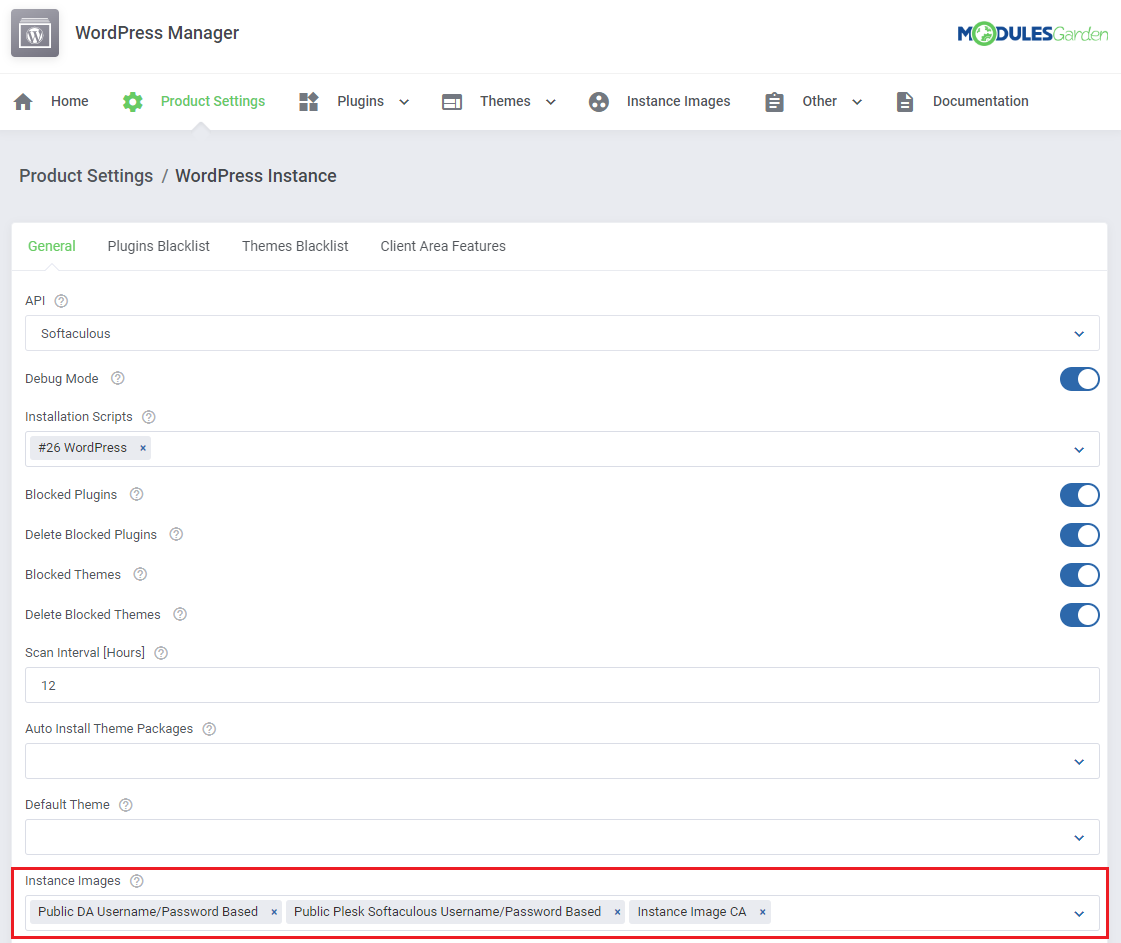
Task: Click the Documentation file icon
Action: [x=904, y=102]
